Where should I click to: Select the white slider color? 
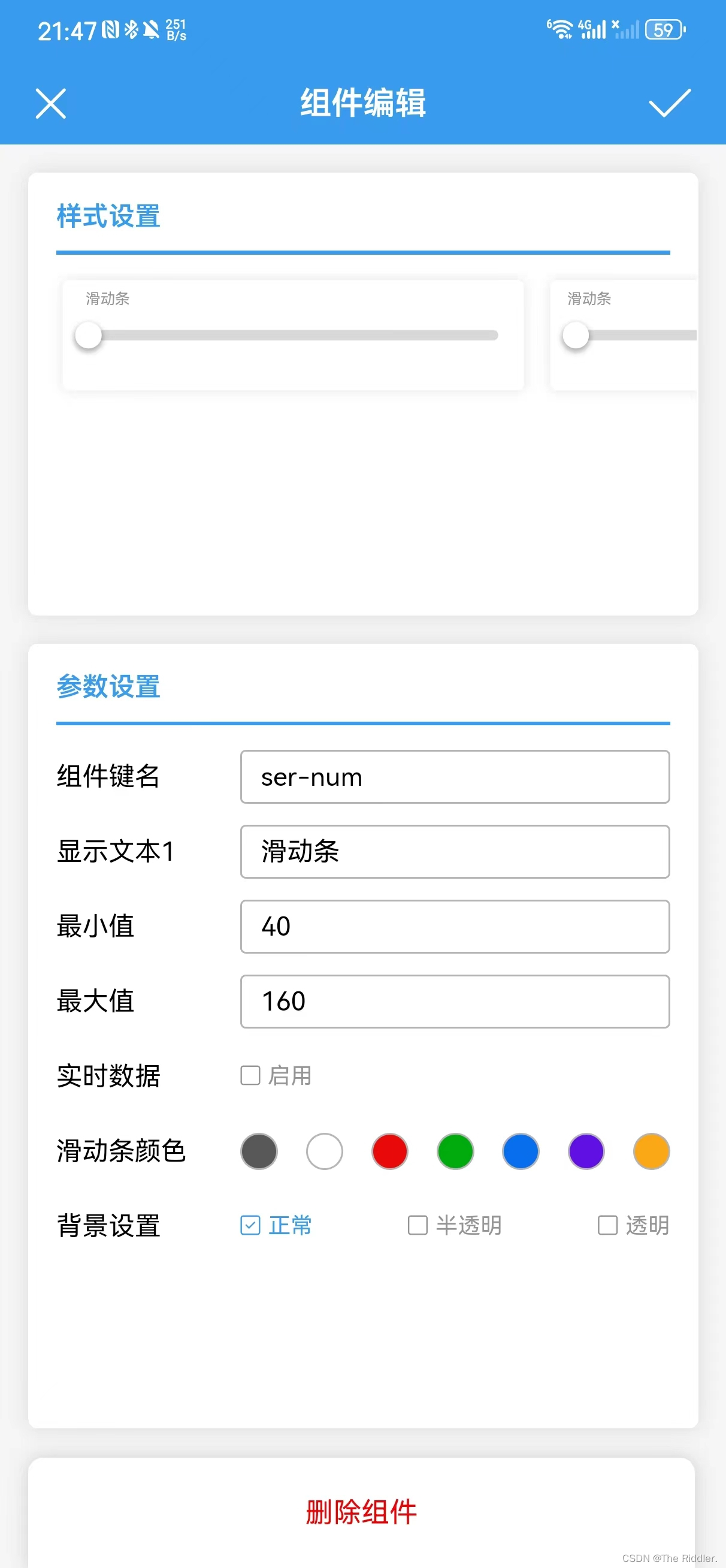[324, 1151]
